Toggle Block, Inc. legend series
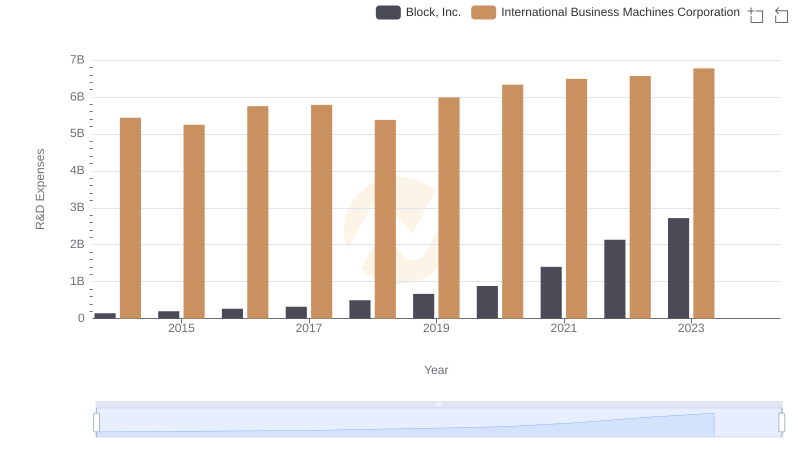The height and width of the screenshot is (461, 800). pos(418,12)
